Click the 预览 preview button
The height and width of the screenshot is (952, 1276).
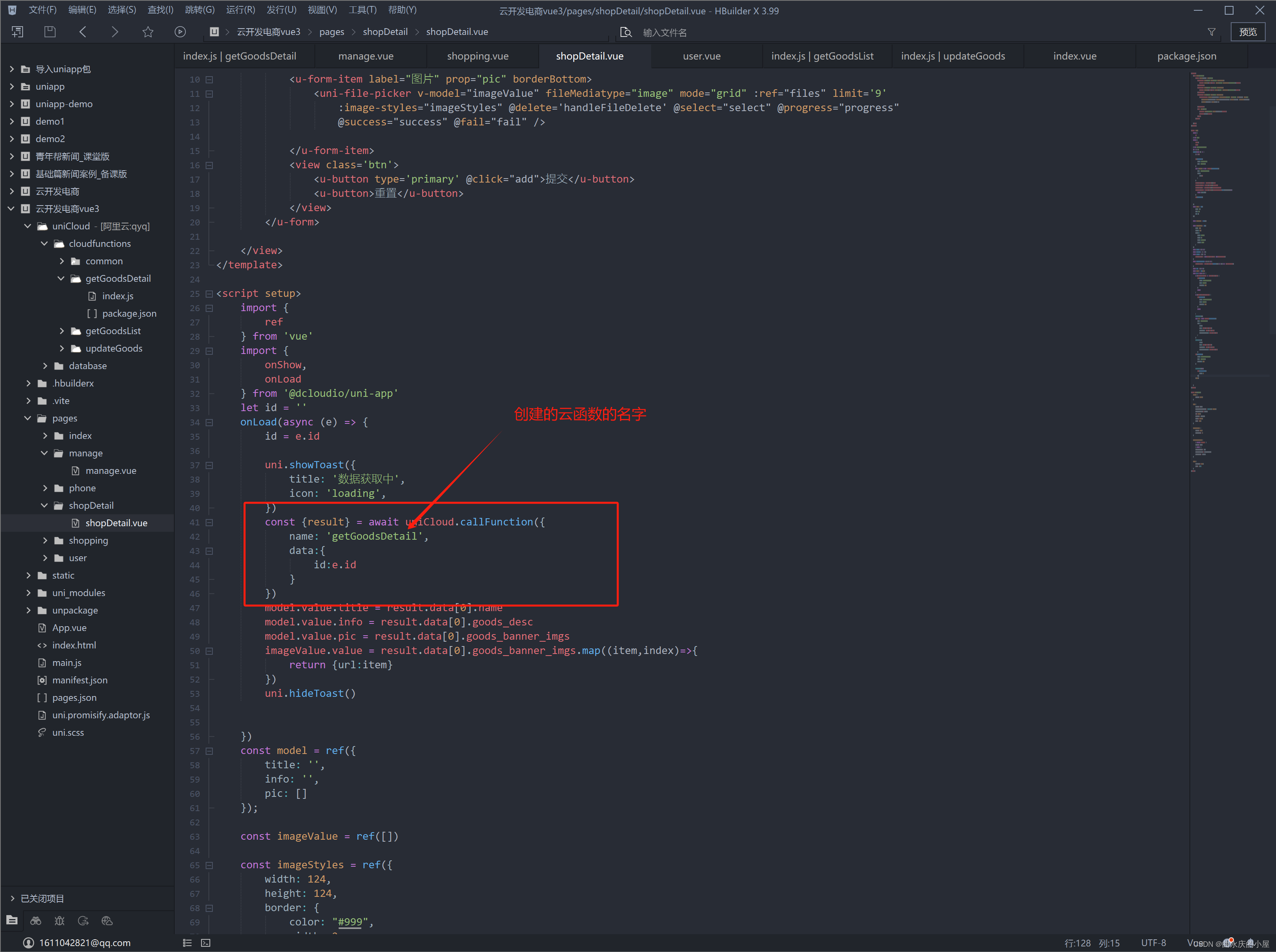tap(1248, 32)
